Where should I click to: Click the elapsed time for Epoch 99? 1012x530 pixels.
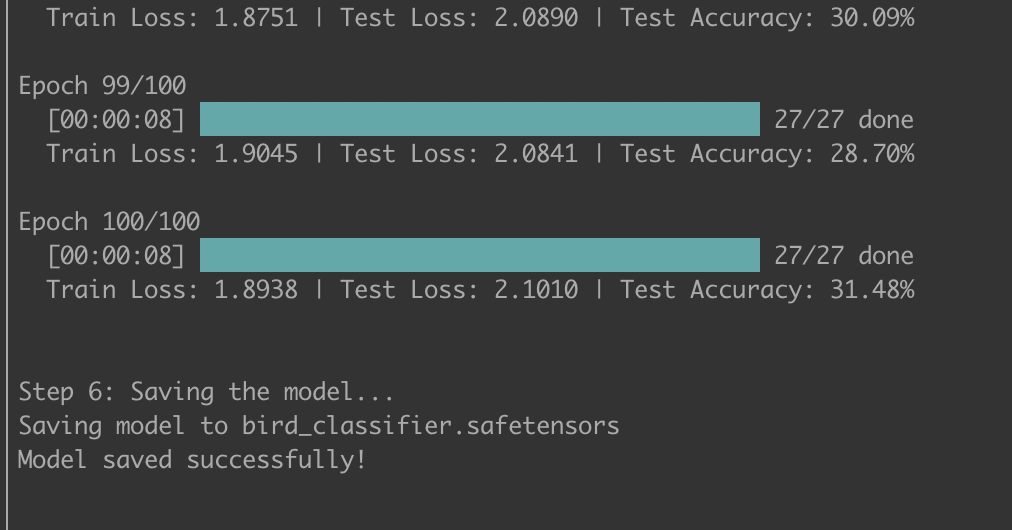[115, 120]
